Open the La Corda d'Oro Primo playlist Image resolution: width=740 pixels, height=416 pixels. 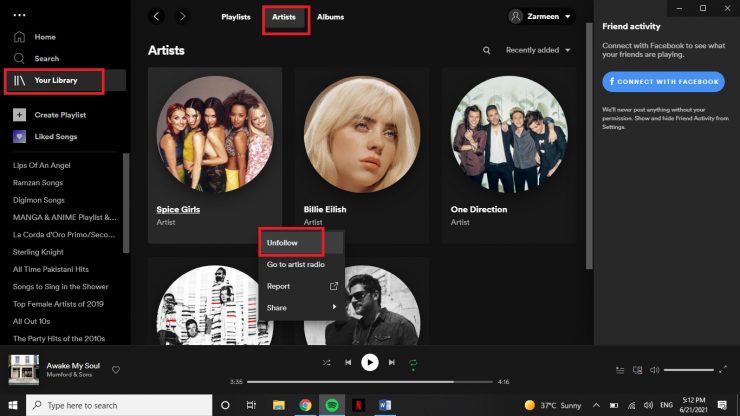click(64, 235)
